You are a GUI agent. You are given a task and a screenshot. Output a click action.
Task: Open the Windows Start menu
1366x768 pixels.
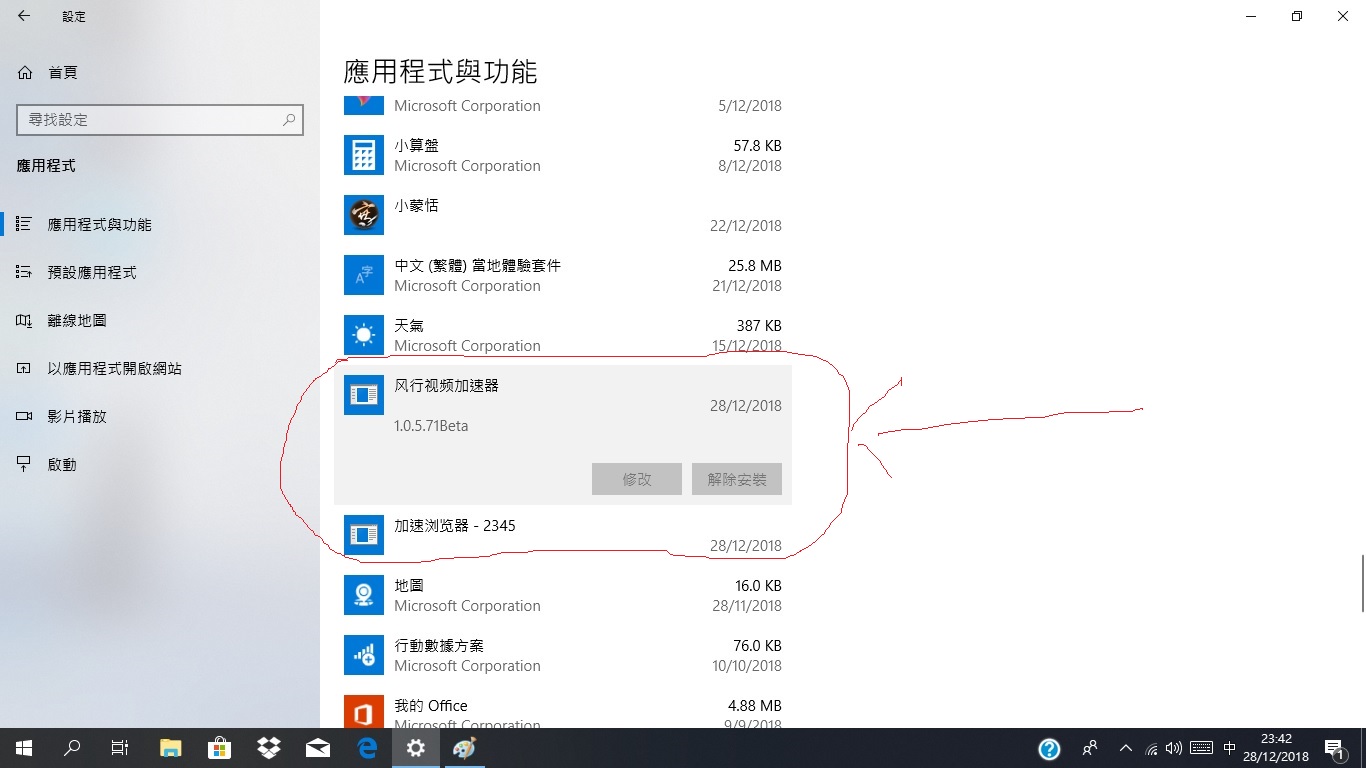point(23,748)
